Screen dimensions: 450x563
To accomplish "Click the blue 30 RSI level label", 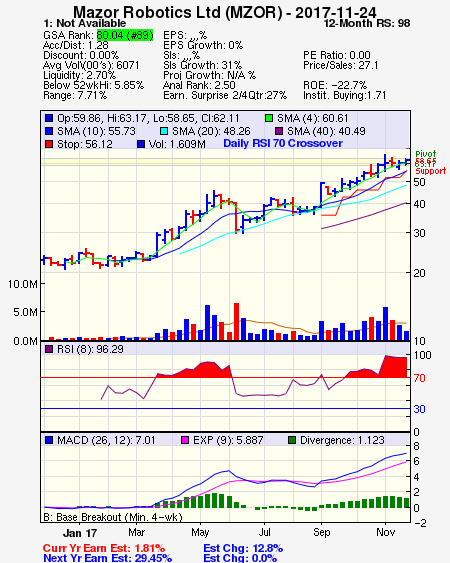I will (x=419, y=409).
